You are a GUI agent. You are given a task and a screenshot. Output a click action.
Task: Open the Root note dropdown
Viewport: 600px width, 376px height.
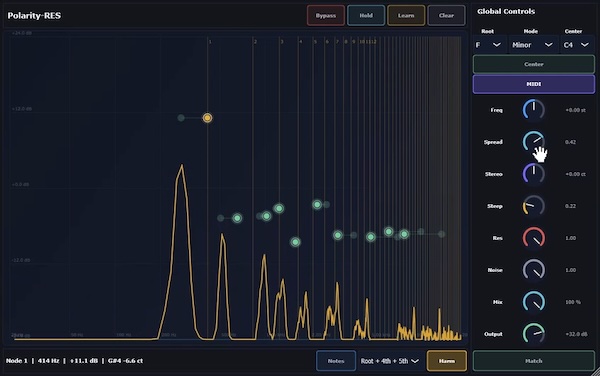coord(488,45)
